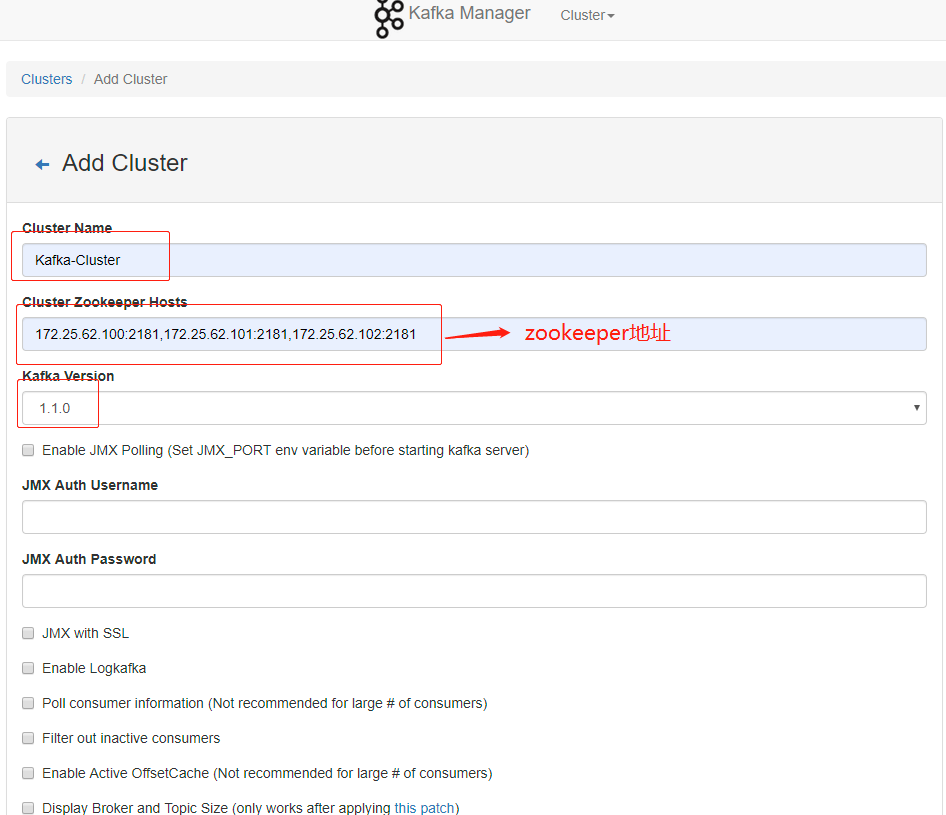This screenshot has height=815, width=946.
Task: Open the Cluster navigation menu
Action: point(586,15)
